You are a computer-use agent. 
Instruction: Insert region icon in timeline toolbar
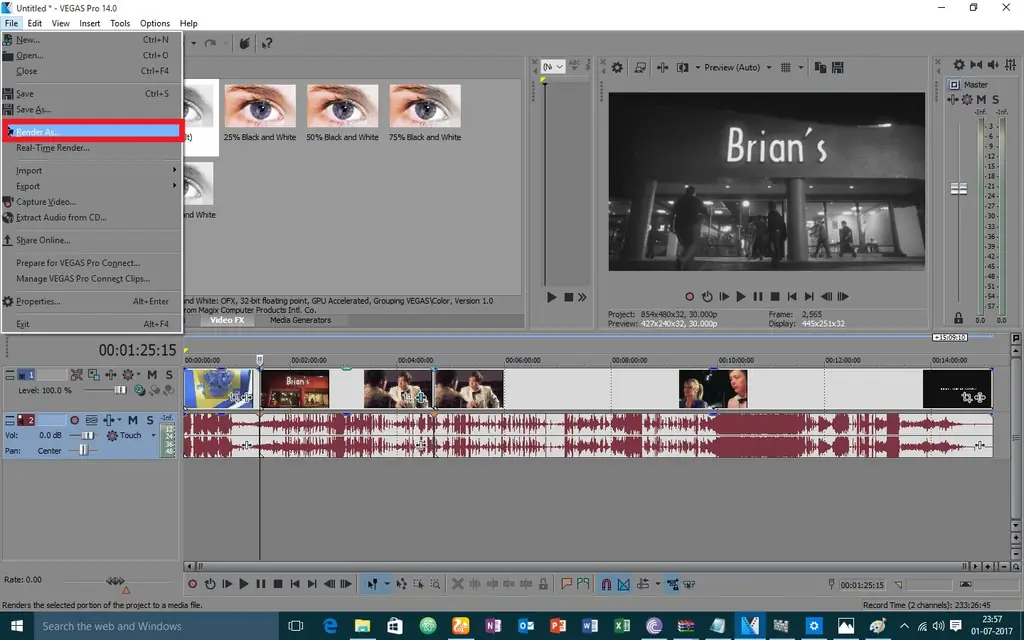pos(583,584)
